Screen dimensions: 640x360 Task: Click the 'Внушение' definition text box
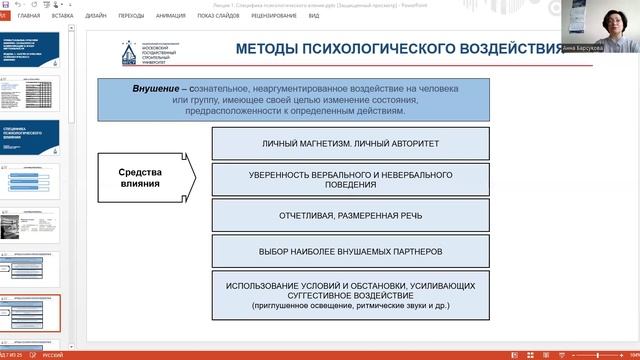(x=293, y=100)
